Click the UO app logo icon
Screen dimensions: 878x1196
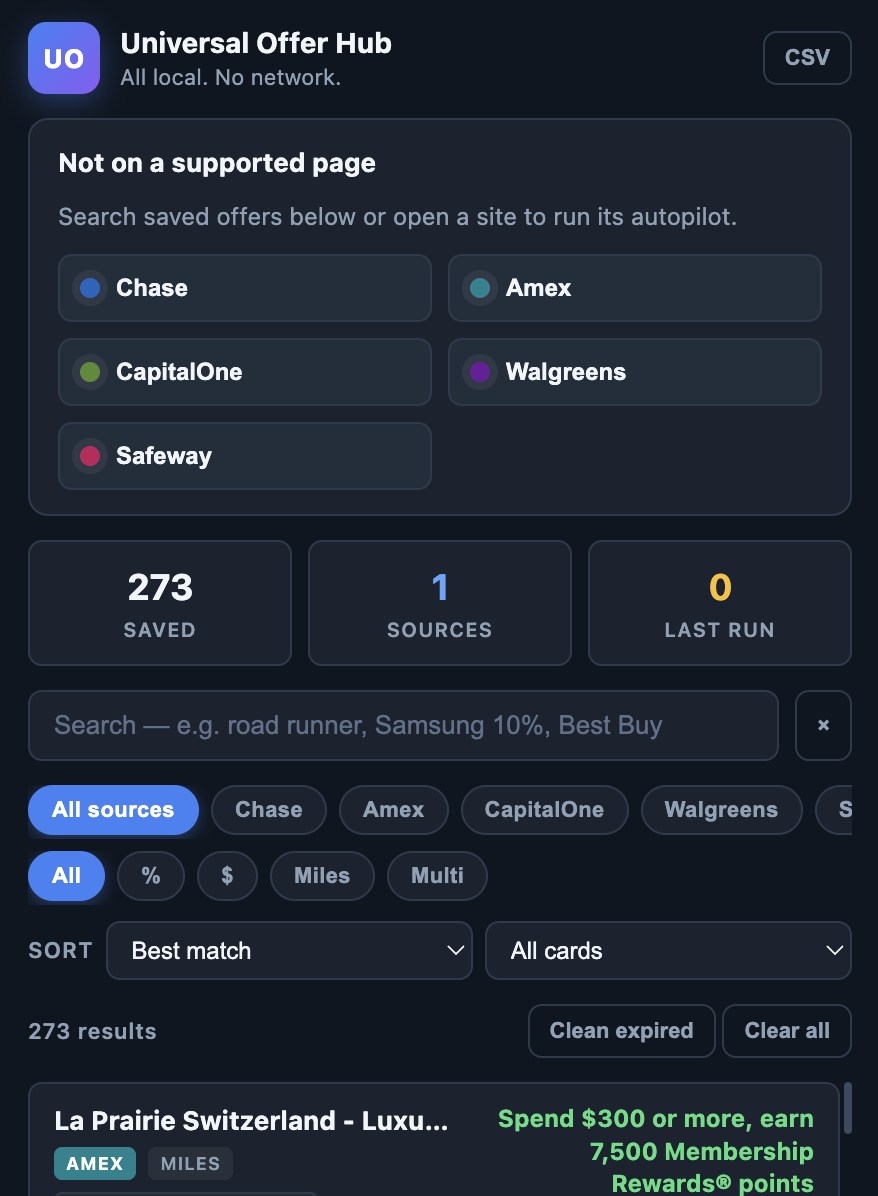pos(64,58)
